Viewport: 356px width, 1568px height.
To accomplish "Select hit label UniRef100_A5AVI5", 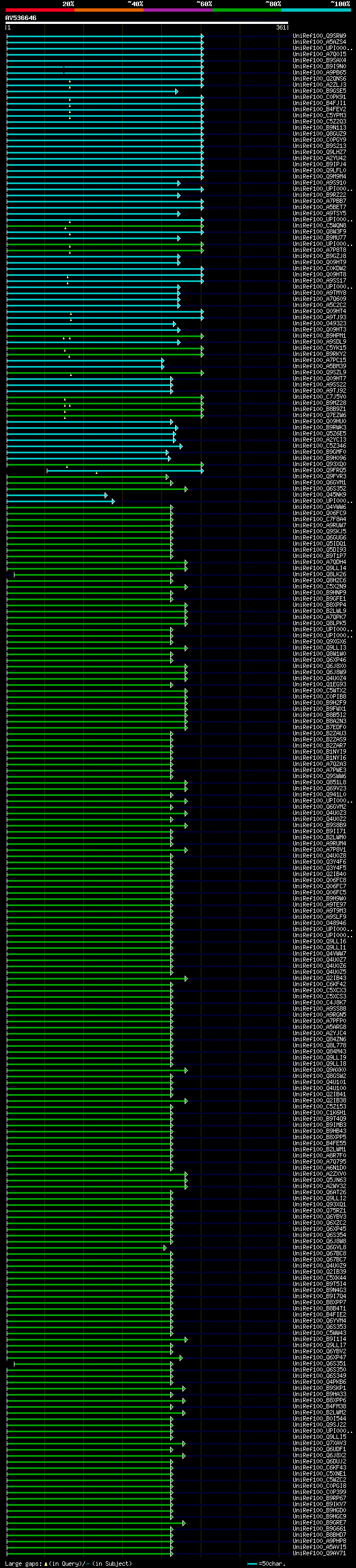I will tap(319, 1547).
